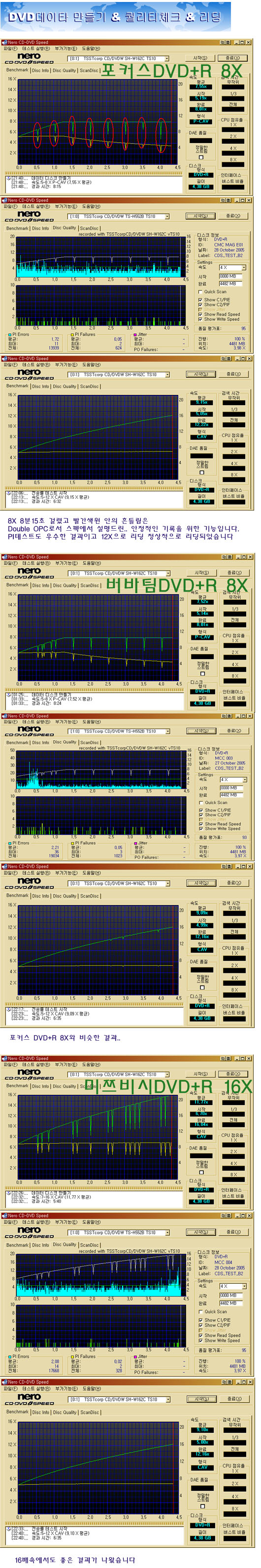Click 종료(X) button in CMC MAG E01 window

[x=233, y=215]
